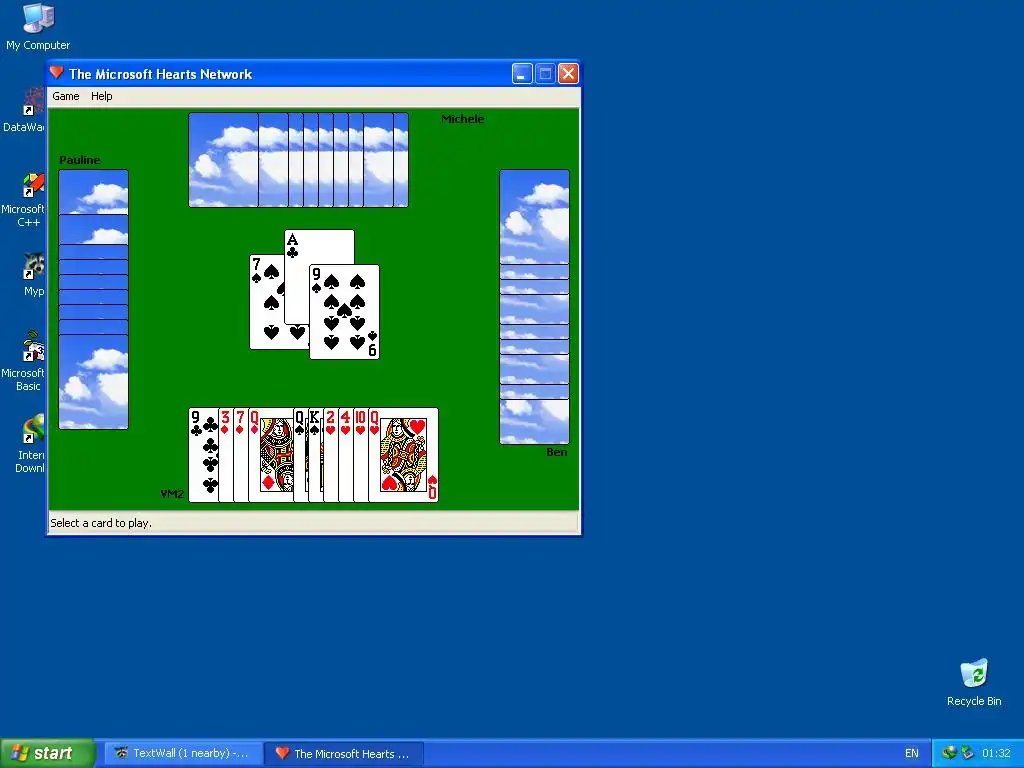This screenshot has height=768, width=1024.
Task: Close the Hearts window
Action: click(568, 74)
